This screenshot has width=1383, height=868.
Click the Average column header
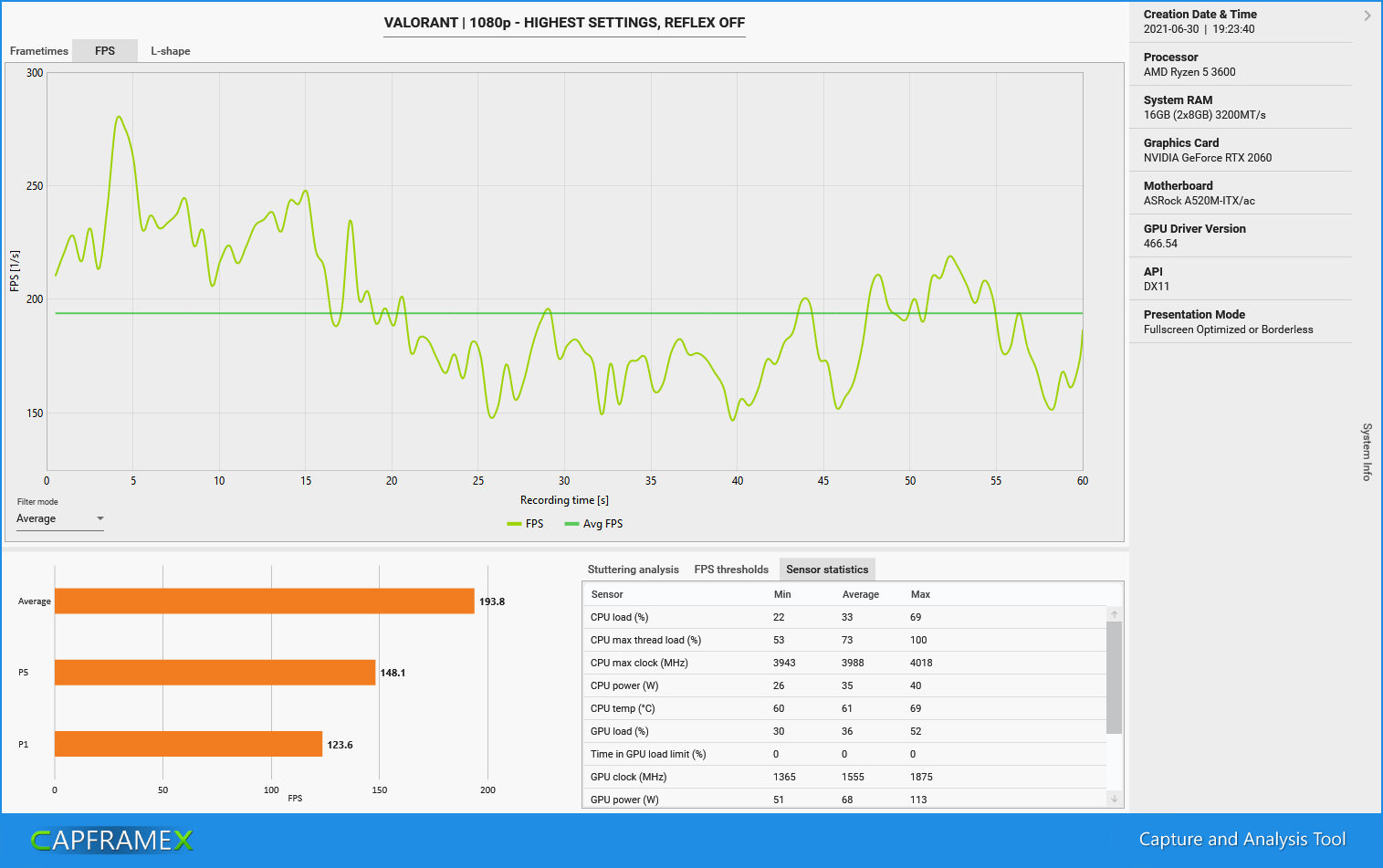860,594
